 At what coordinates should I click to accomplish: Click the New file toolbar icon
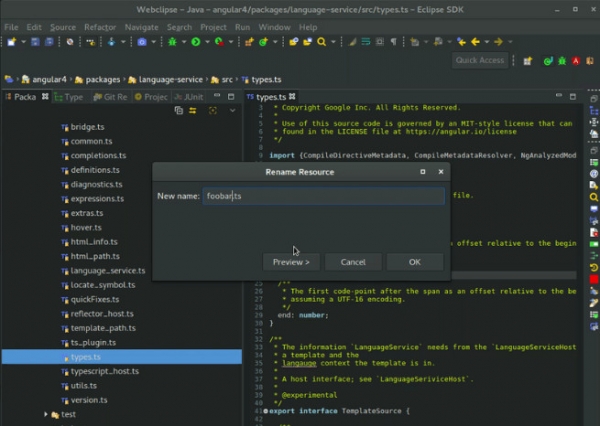click(x=10, y=42)
